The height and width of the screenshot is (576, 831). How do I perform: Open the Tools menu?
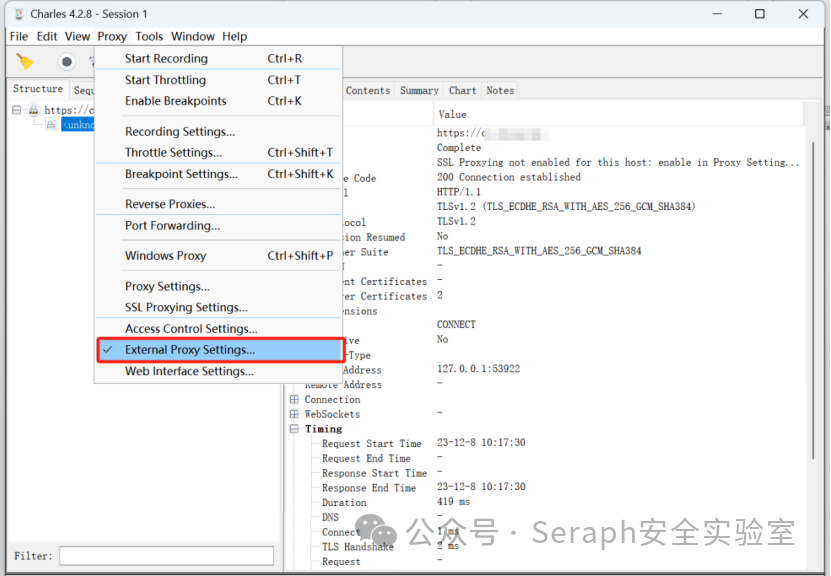(149, 37)
